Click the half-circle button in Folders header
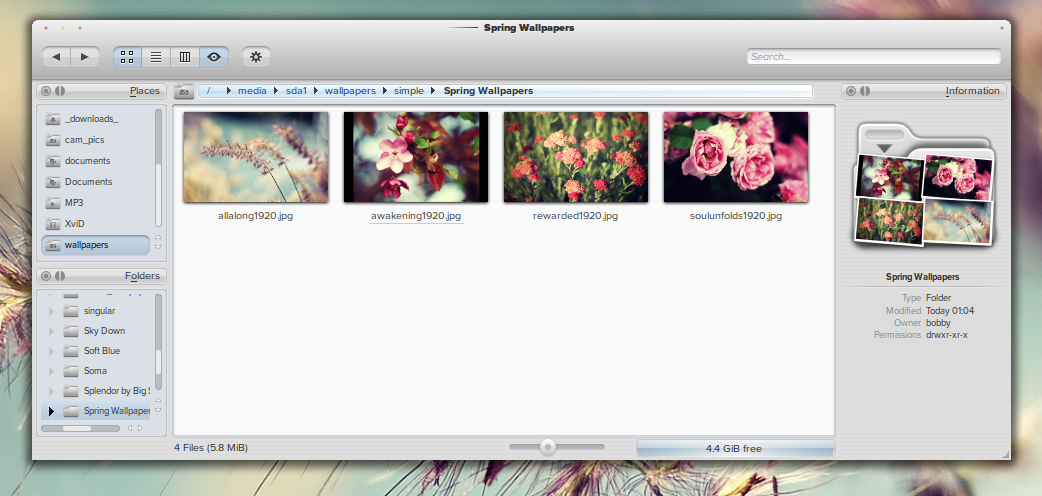 59,276
